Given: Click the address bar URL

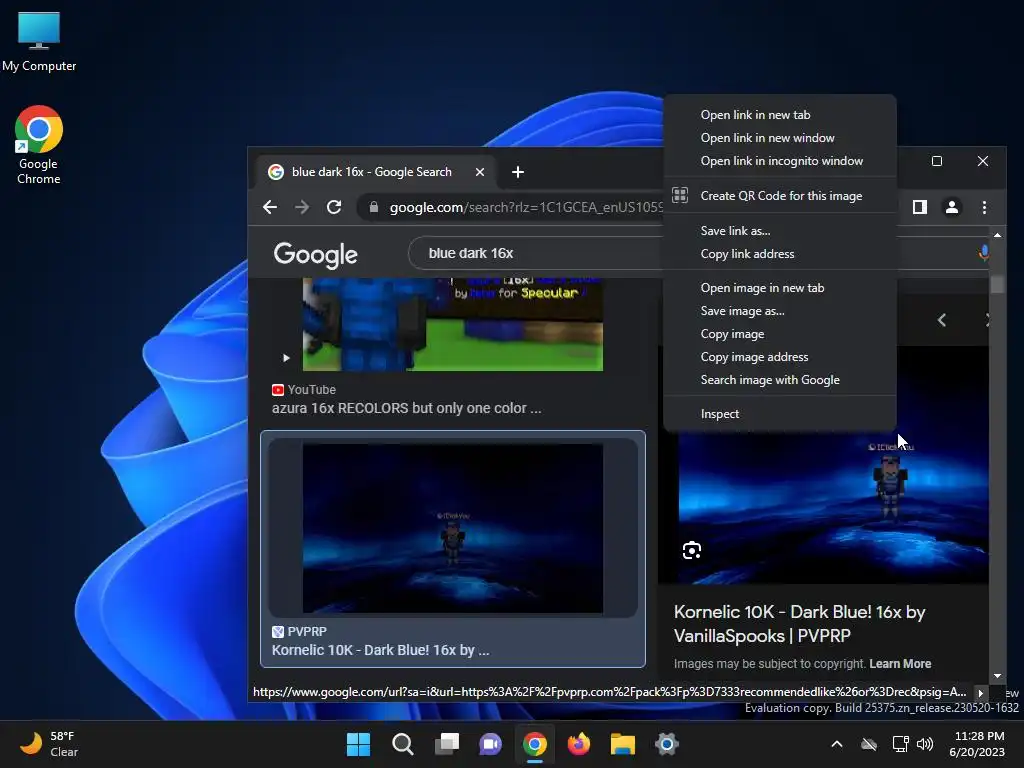Looking at the screenshot, I should 526,207.
